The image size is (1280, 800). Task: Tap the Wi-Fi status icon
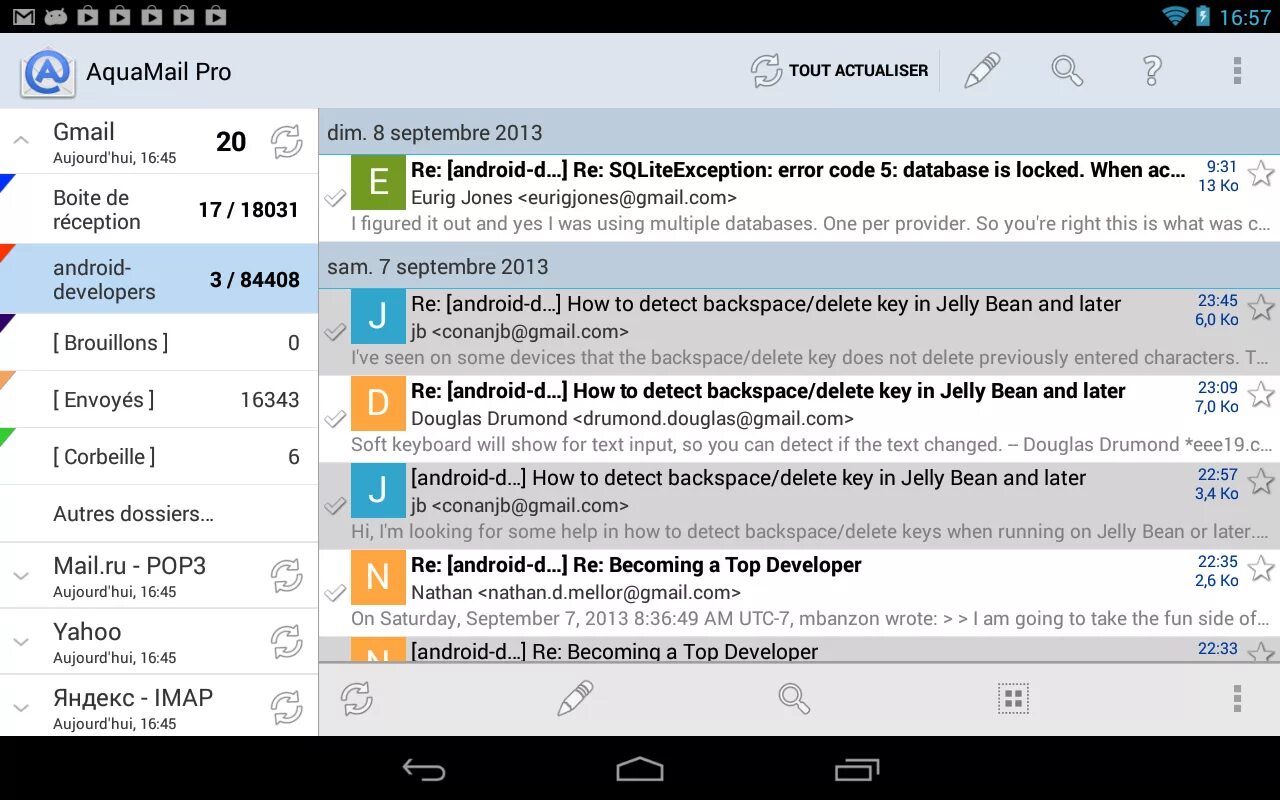click(x=1174, y=16)
